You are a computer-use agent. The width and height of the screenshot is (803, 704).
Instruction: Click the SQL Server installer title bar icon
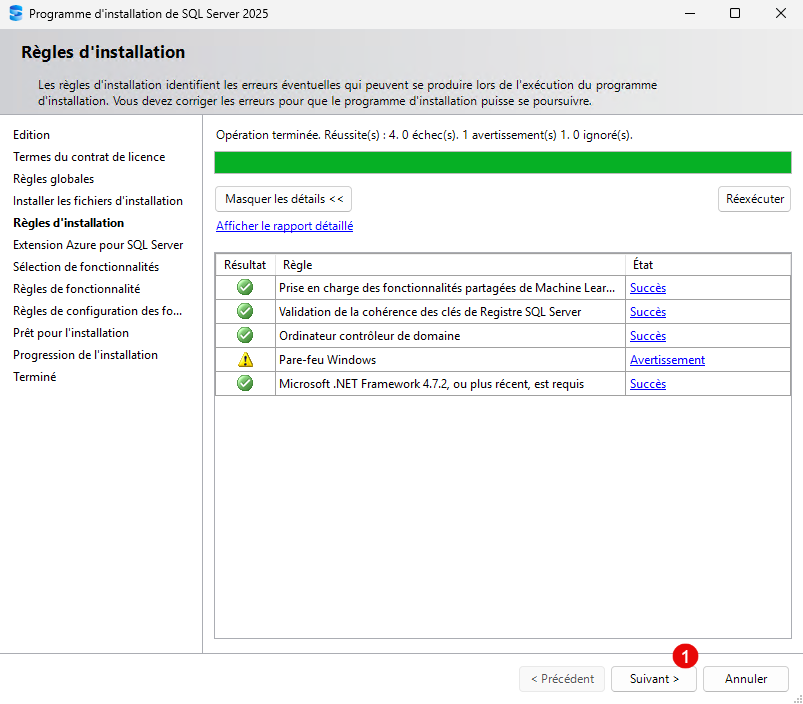point(16,13)
